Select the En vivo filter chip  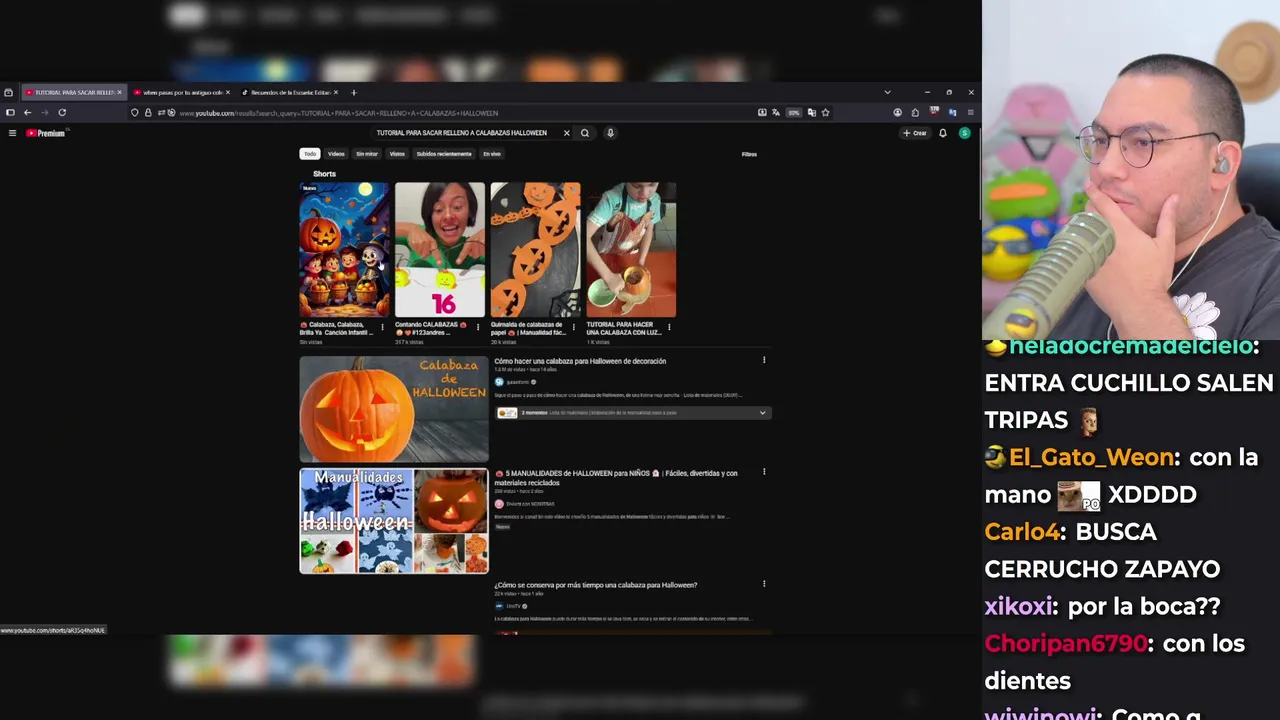(x=492, y=154)
